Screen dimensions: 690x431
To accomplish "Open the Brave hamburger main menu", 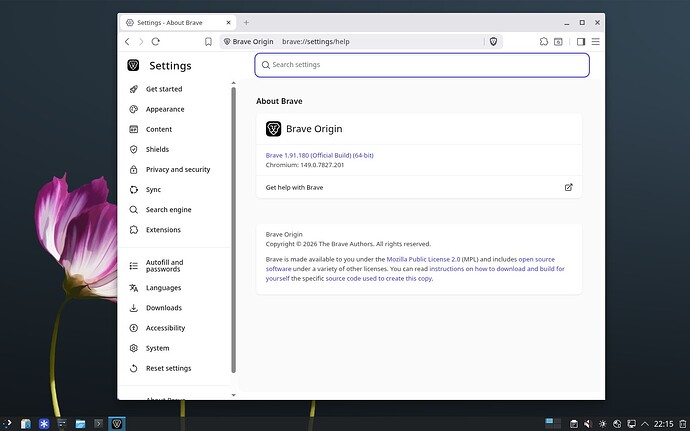I will (595, 41).
